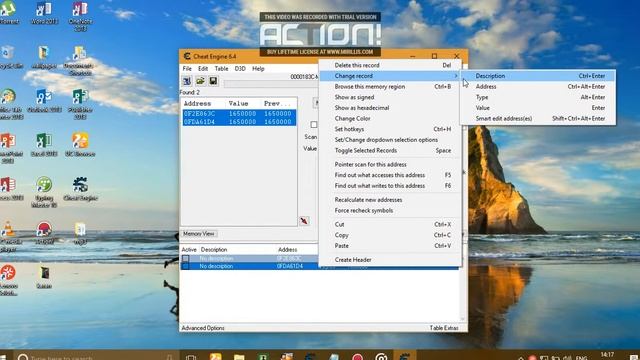Launch Cheat Engine from the desktop
Viewport: 640px width, 360px height.
(80, 189)
